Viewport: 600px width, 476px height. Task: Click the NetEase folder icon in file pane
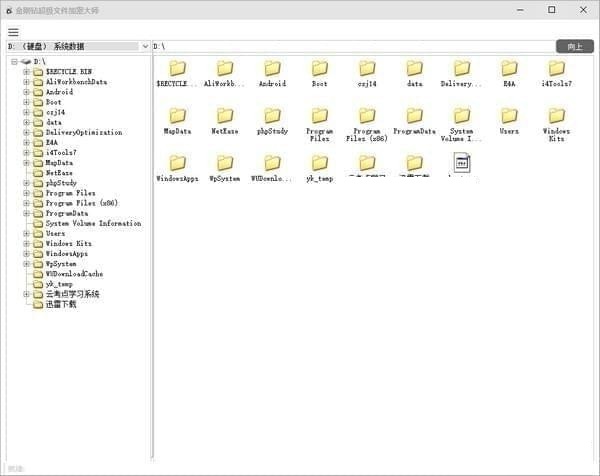(x=225, y=116)
